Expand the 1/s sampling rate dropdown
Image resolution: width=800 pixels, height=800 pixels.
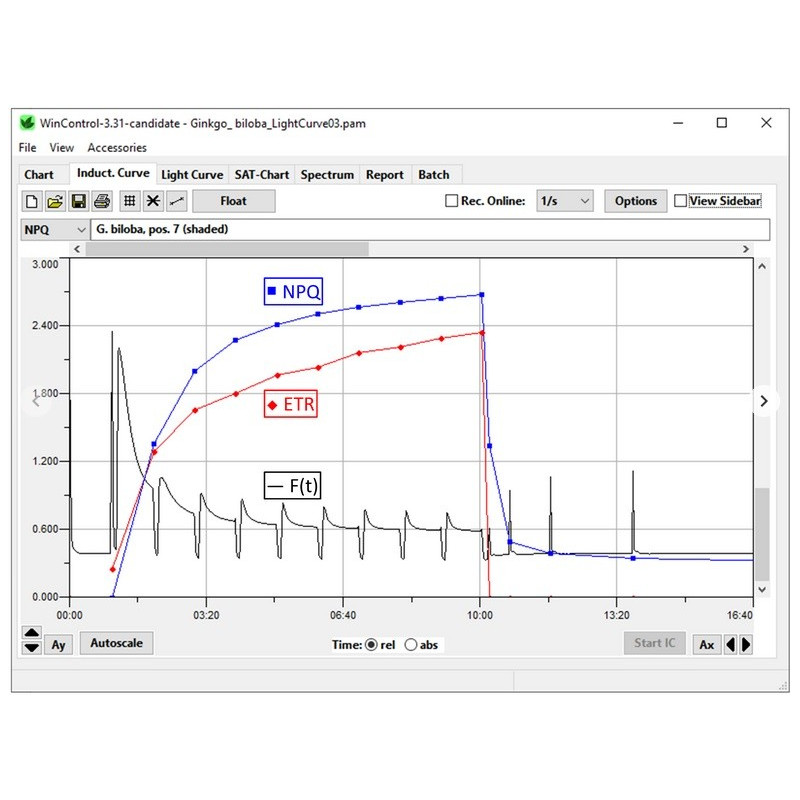(x=565, y=201)
